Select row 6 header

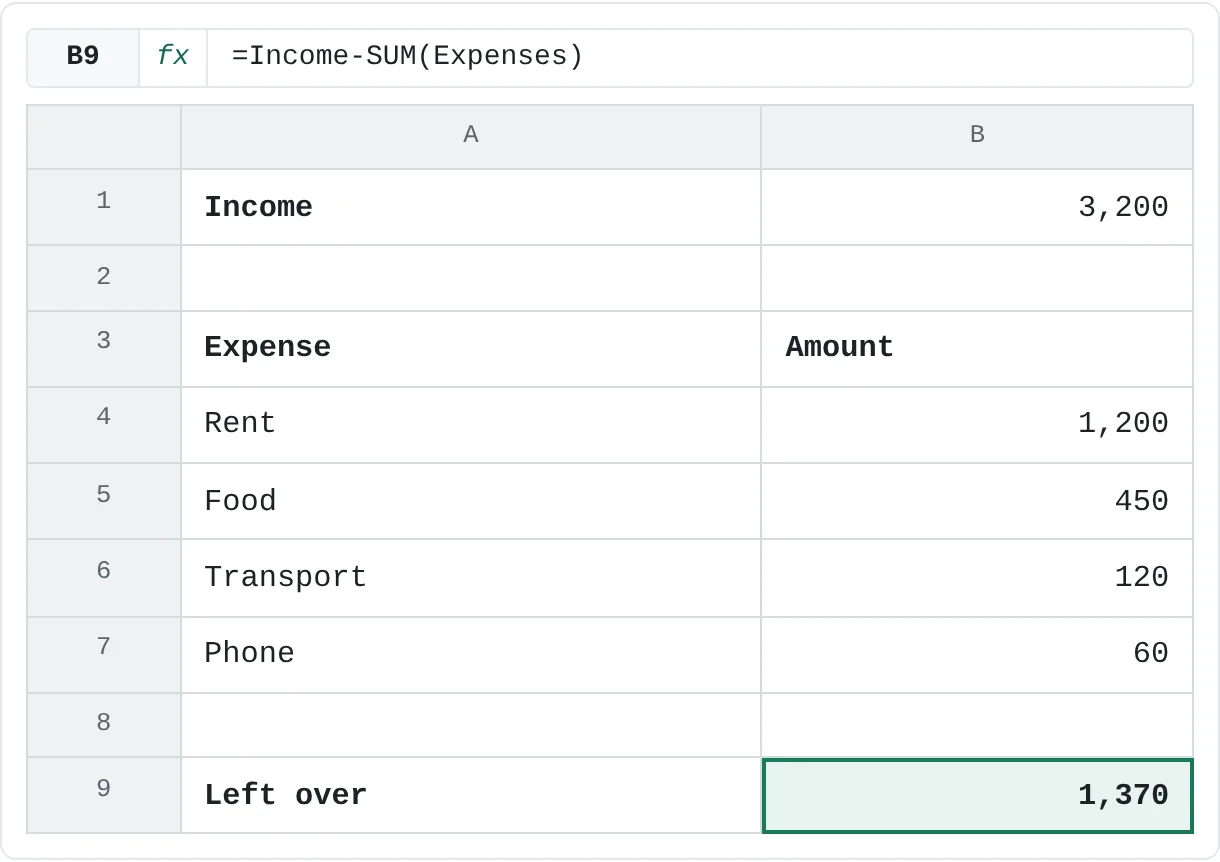click(x=104, y=578)
